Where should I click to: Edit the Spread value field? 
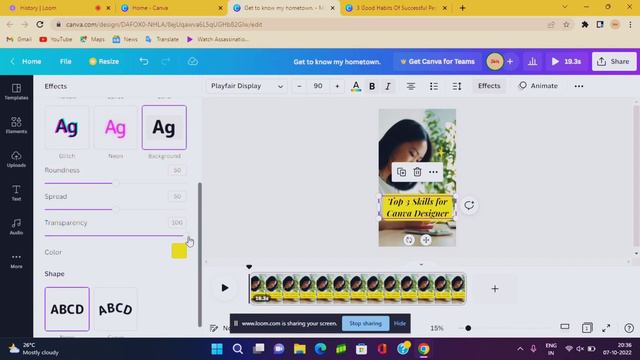(x=177, y=196)
